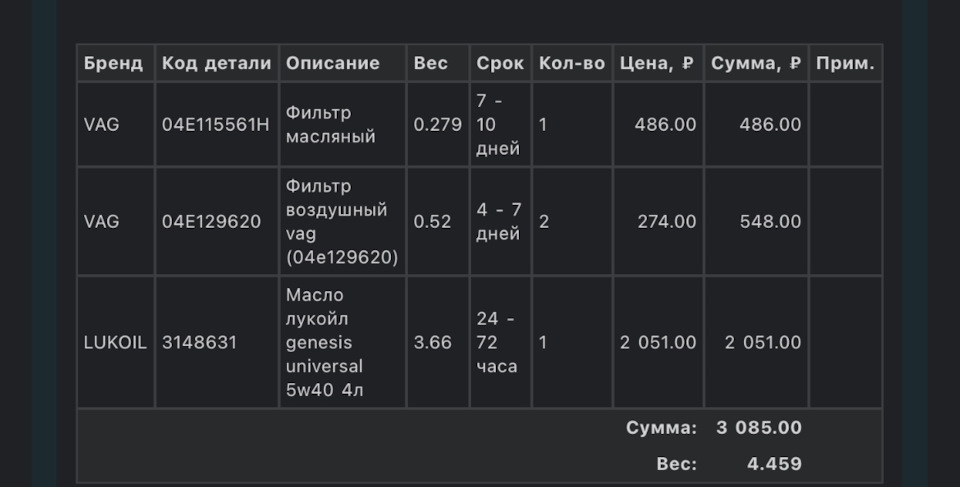Select Масло лукойл genesis description
960x487 pixels.
click(324, 342)
